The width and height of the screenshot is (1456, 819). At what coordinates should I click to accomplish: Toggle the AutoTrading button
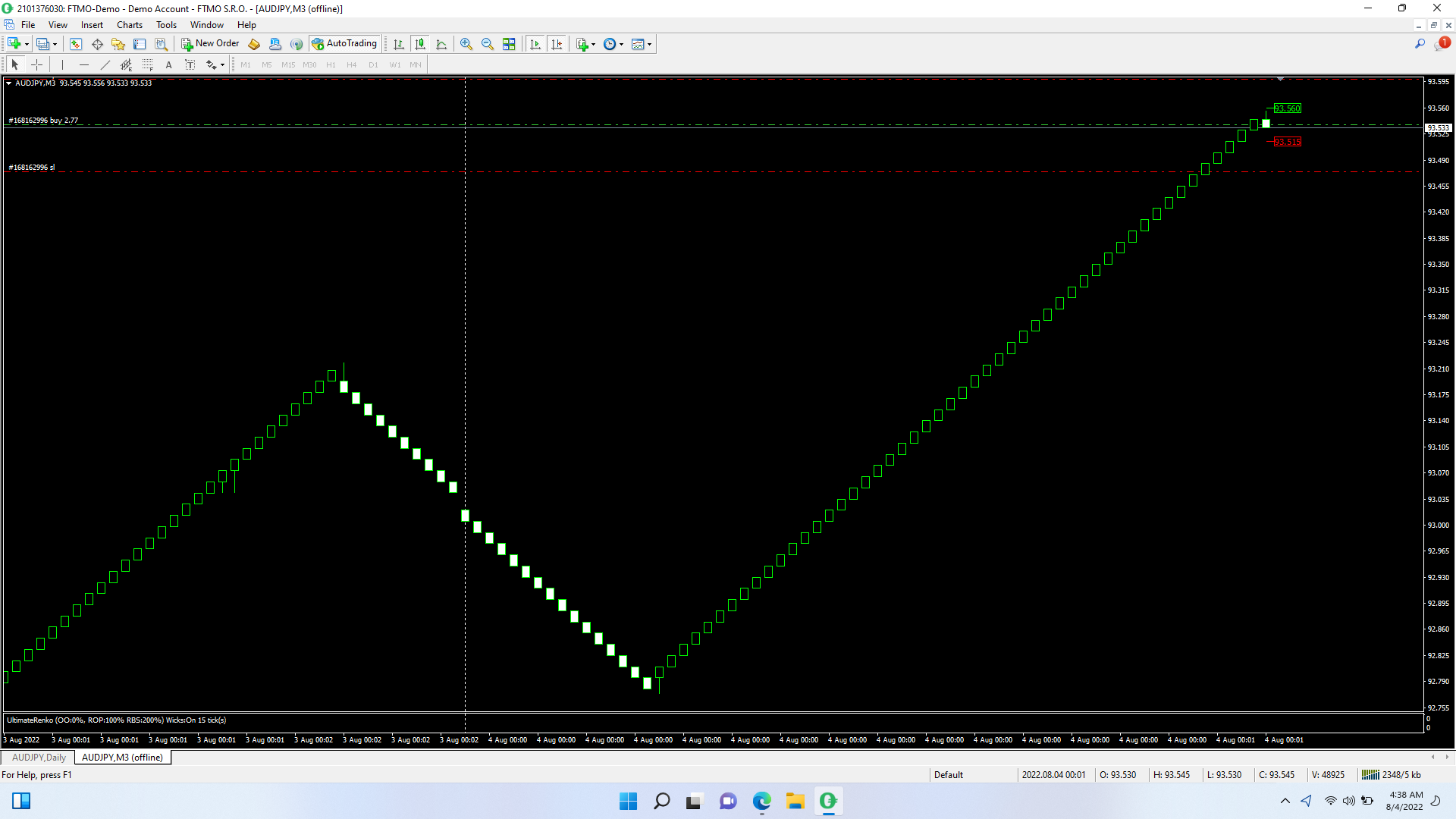click(345, 44)
